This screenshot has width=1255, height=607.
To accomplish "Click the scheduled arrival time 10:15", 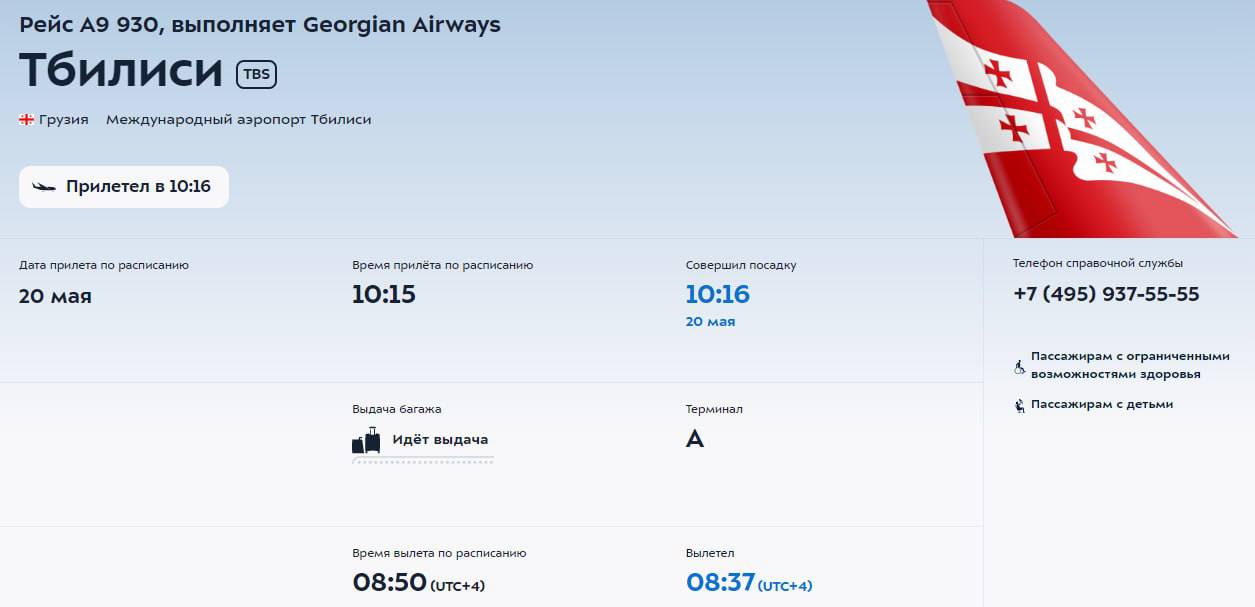I will (384, 294).
